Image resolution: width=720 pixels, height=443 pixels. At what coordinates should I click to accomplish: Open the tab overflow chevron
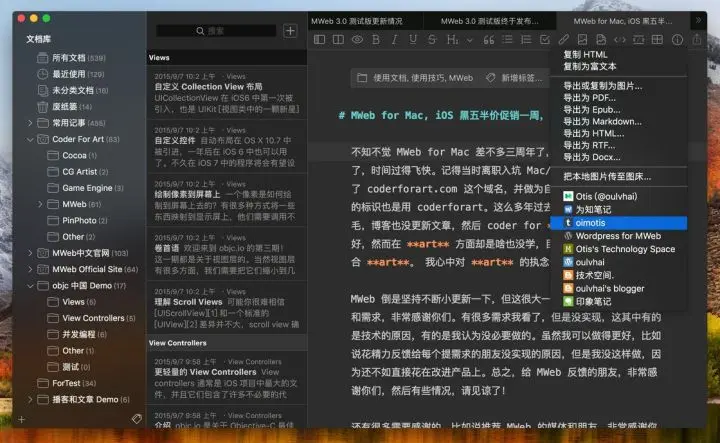pyautogui.click(x=698, y=20)
